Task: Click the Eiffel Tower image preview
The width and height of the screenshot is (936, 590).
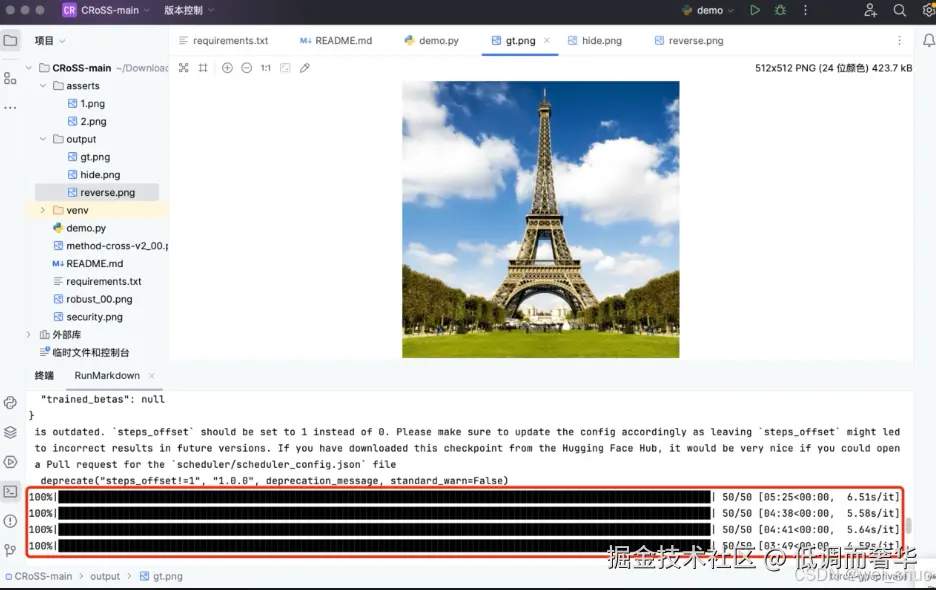Action: [540, 219]
